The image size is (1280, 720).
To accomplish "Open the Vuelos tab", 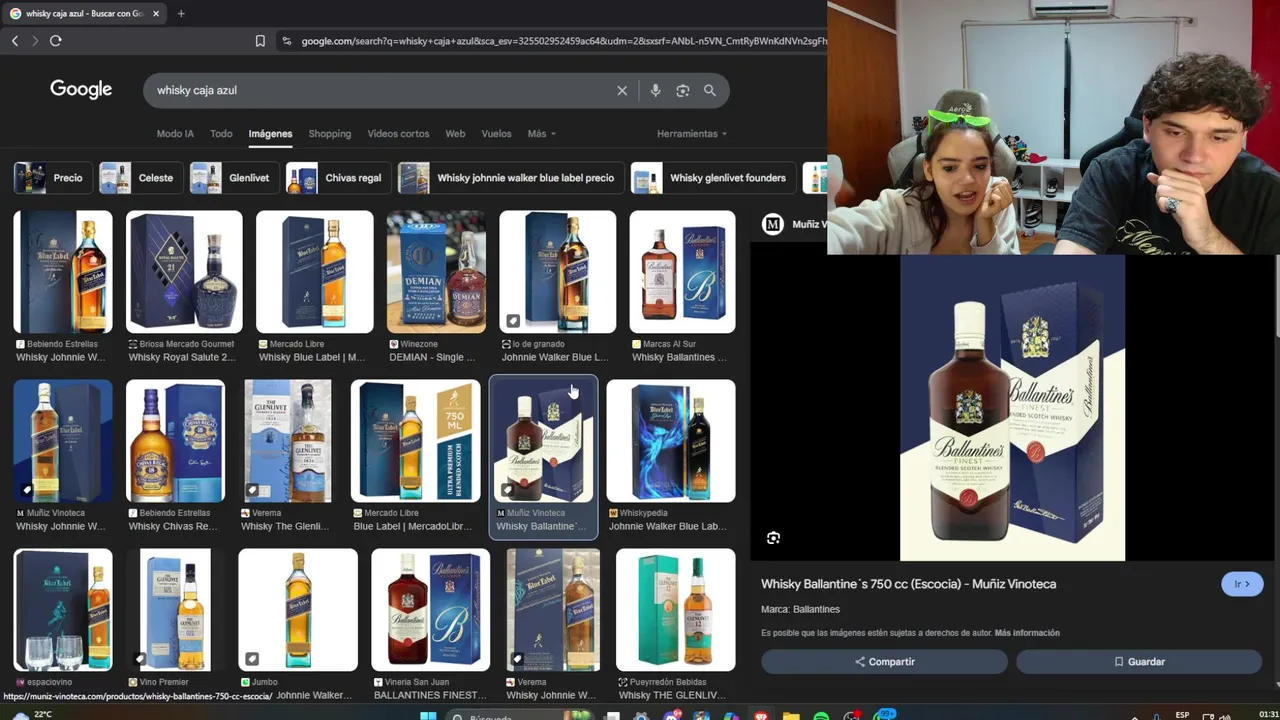I will click(496, 133).
